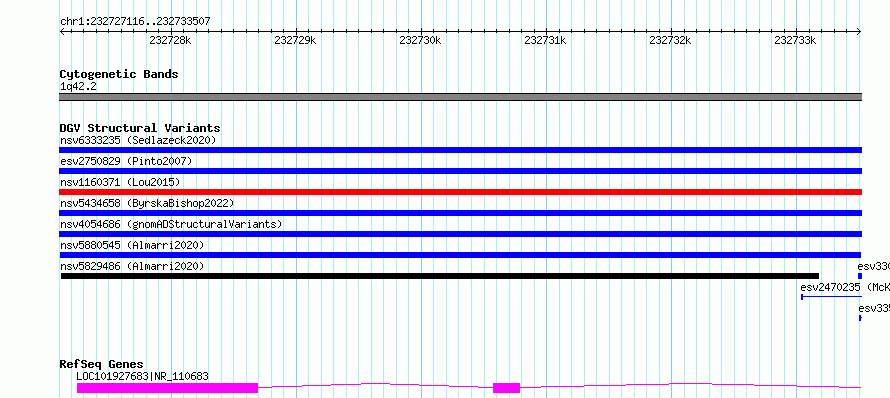Click the 232729k ruler tick label
Viewport: 890px width, 398px height.
coord(295,40)
